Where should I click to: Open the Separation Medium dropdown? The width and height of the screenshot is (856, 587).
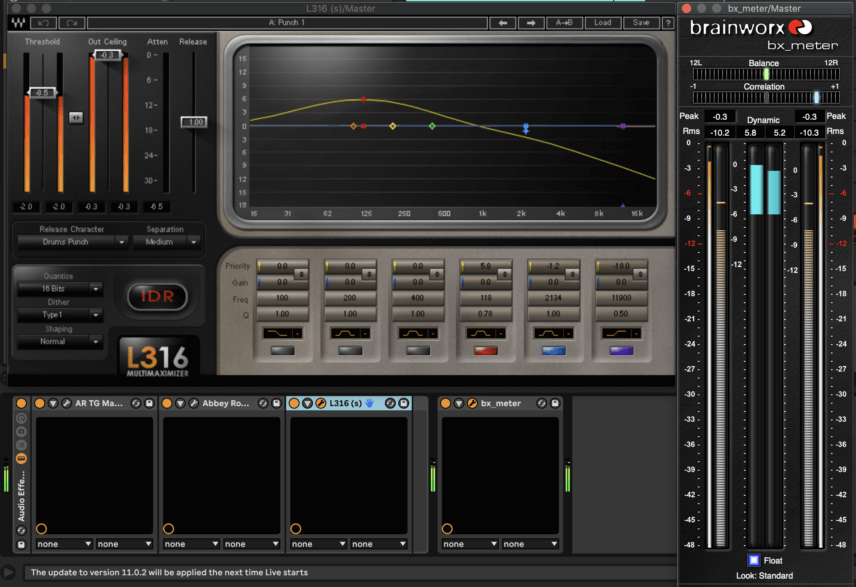[x=167, y=242]
